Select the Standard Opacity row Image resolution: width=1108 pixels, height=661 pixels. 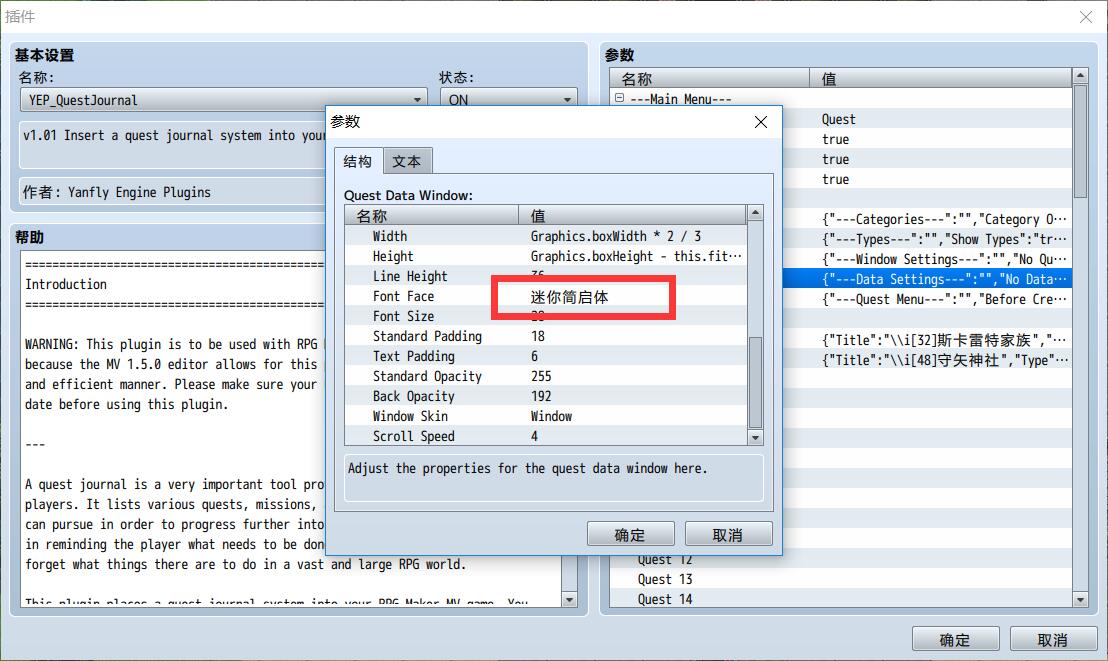(x=546, y=376)
